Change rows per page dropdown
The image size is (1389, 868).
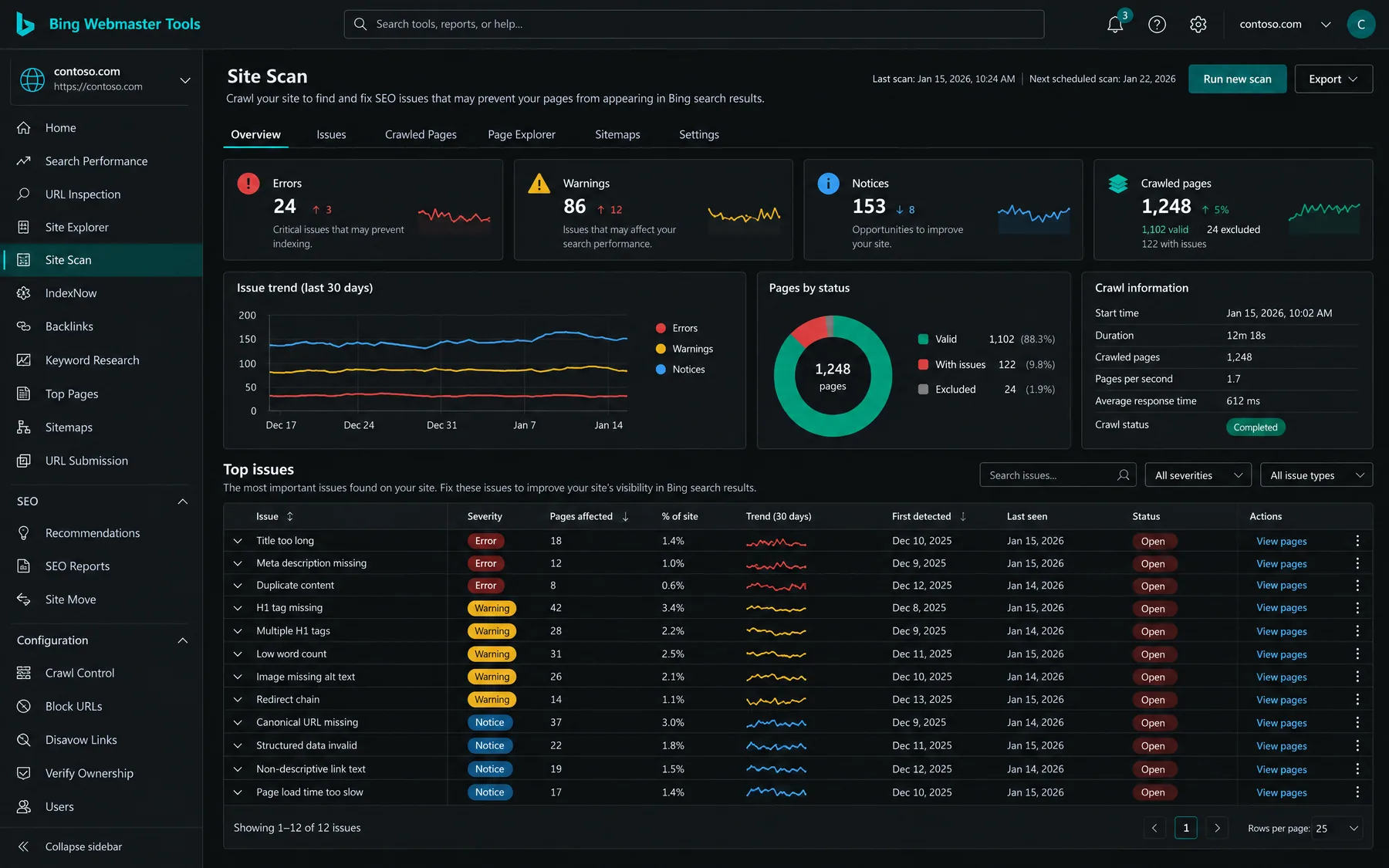coord(1337,828)
